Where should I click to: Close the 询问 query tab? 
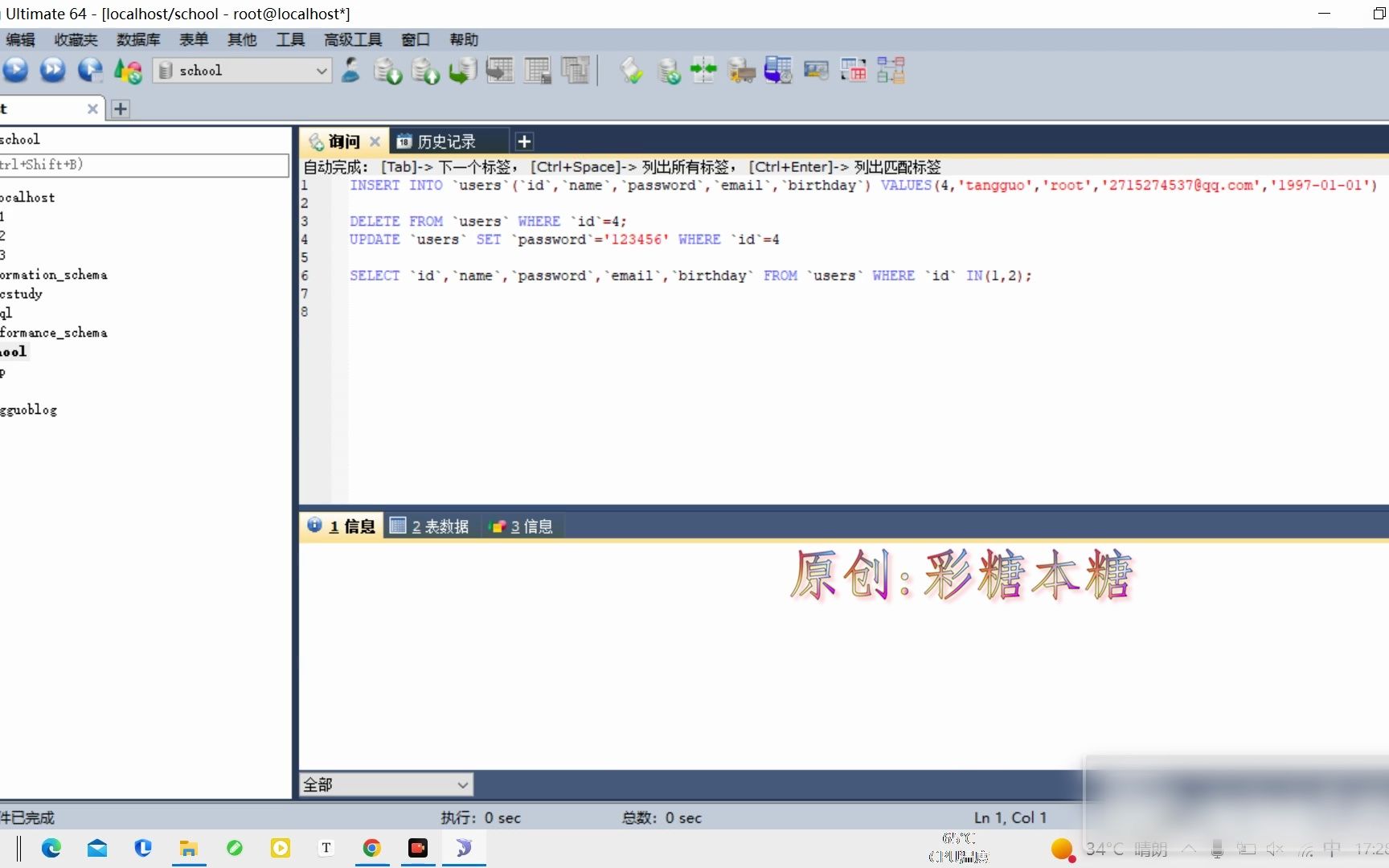pos(375,141)
